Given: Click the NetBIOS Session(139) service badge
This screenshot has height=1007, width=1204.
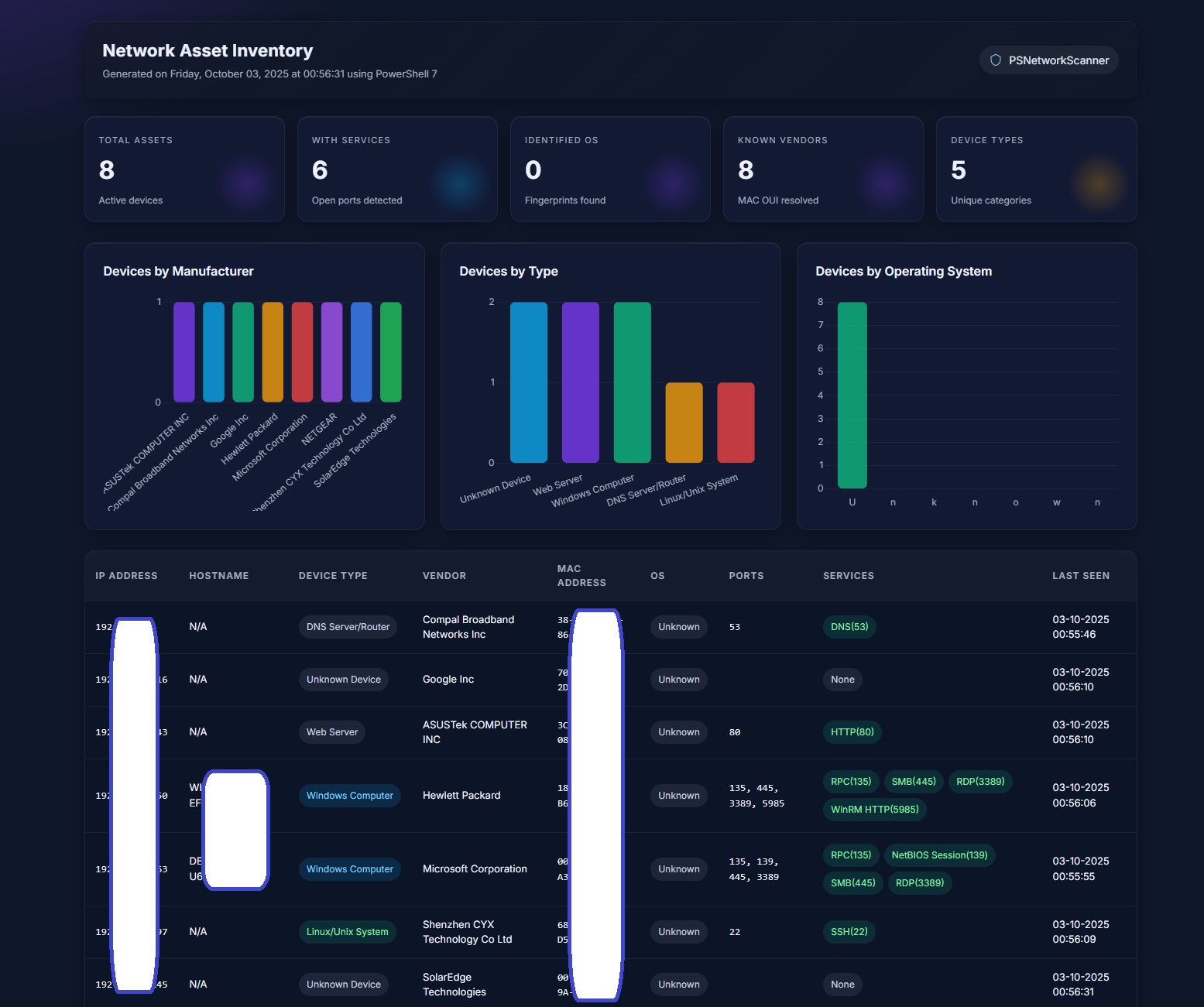Looking at the screenshot, I should (x=939, y=855).
